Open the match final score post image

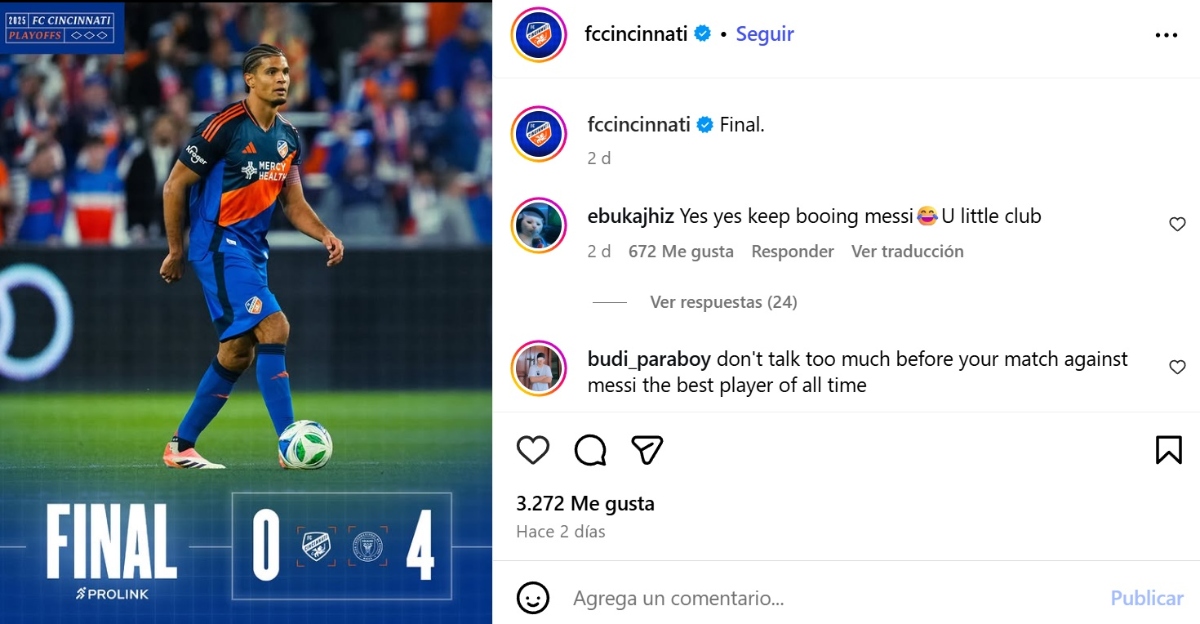[x=246, y=312]
